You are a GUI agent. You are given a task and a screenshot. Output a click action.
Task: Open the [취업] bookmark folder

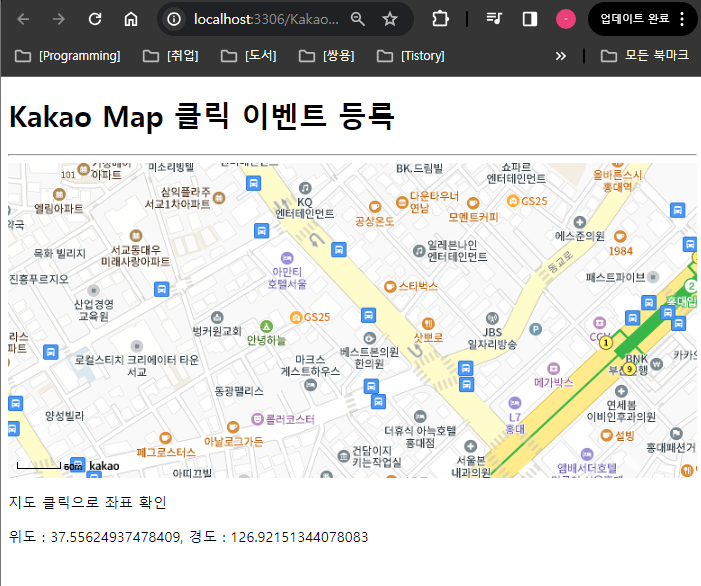pos(170,56)
